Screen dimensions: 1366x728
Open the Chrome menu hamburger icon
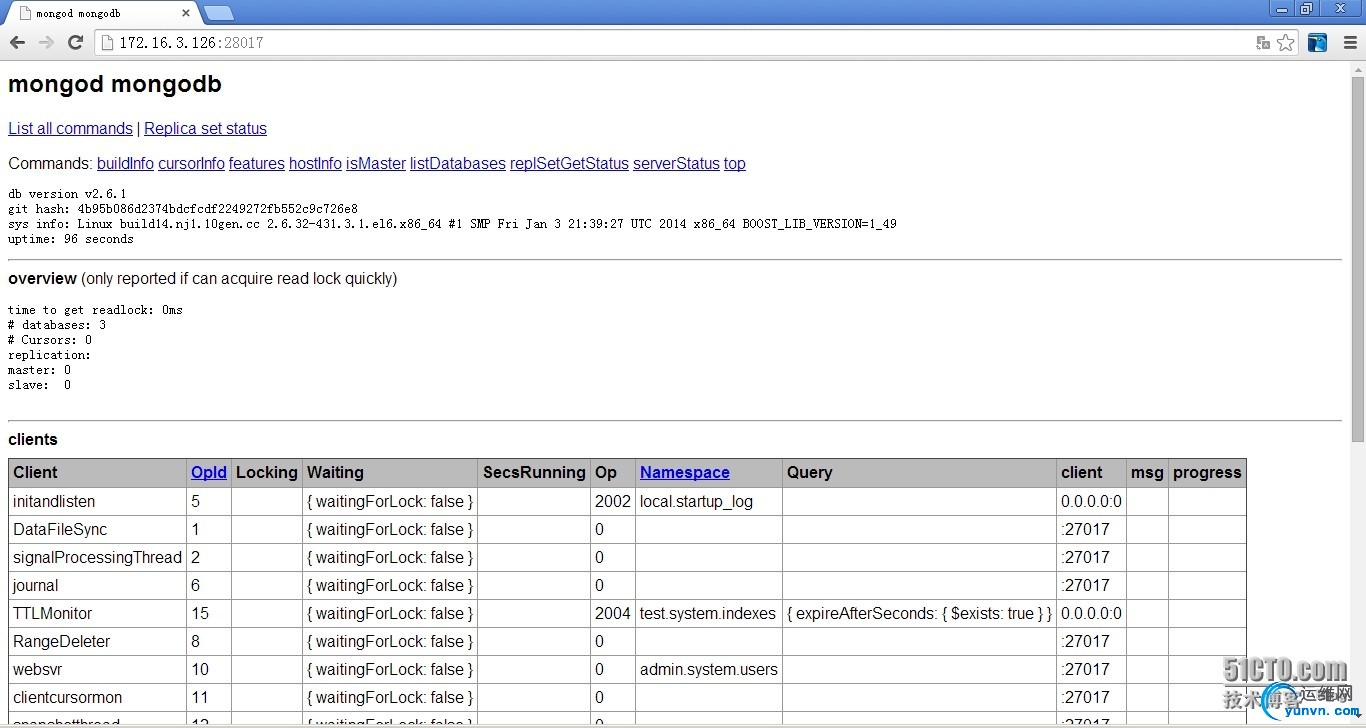(1349, 42)
